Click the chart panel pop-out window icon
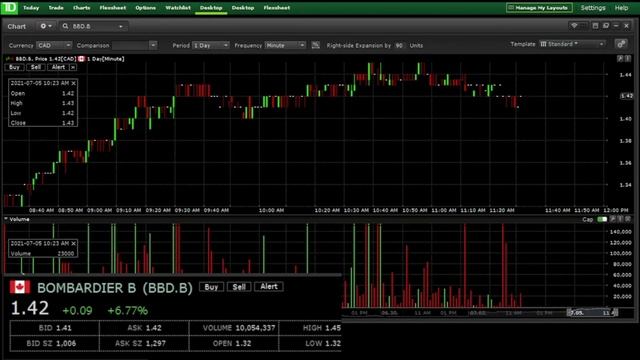The width and height of the screenshot is (640, 360). [x=606, y=26]
